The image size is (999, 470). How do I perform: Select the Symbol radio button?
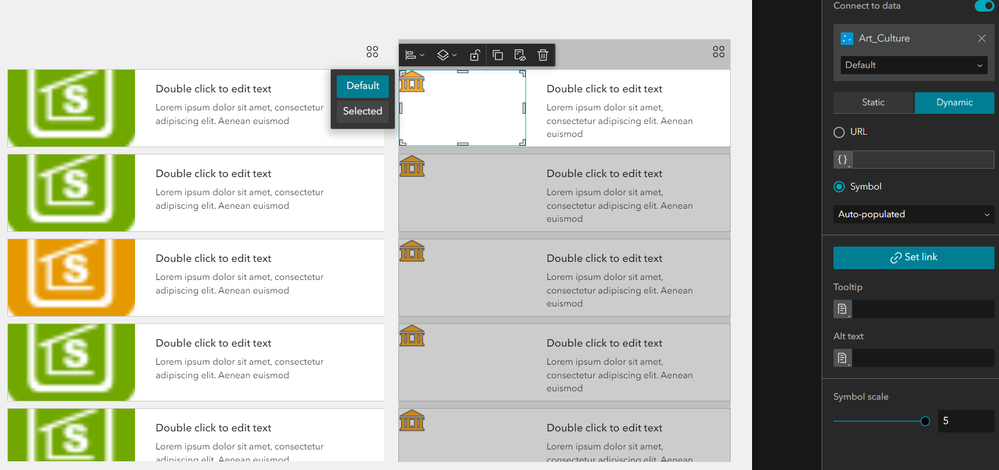pyautogui.click(x=839, y=187)
